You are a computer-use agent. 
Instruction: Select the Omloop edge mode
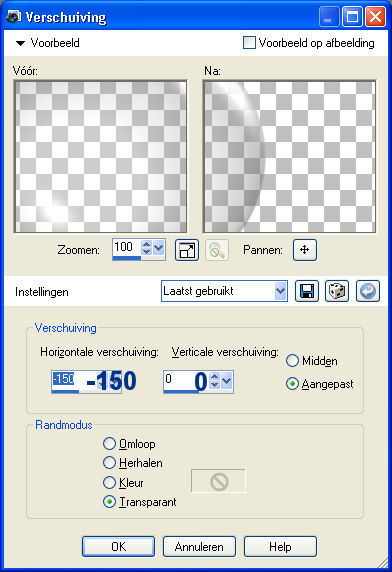[x=109, y=444]
